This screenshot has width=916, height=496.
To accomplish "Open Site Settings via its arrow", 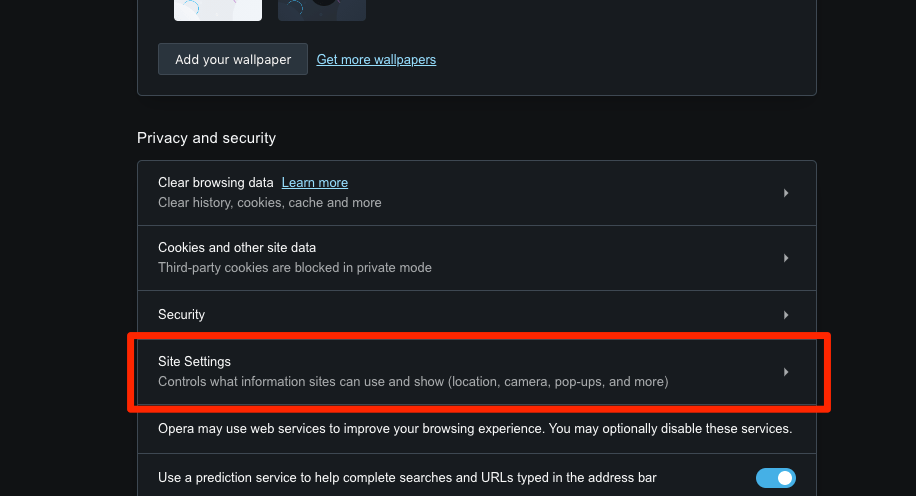I will [x=786, y=372].
